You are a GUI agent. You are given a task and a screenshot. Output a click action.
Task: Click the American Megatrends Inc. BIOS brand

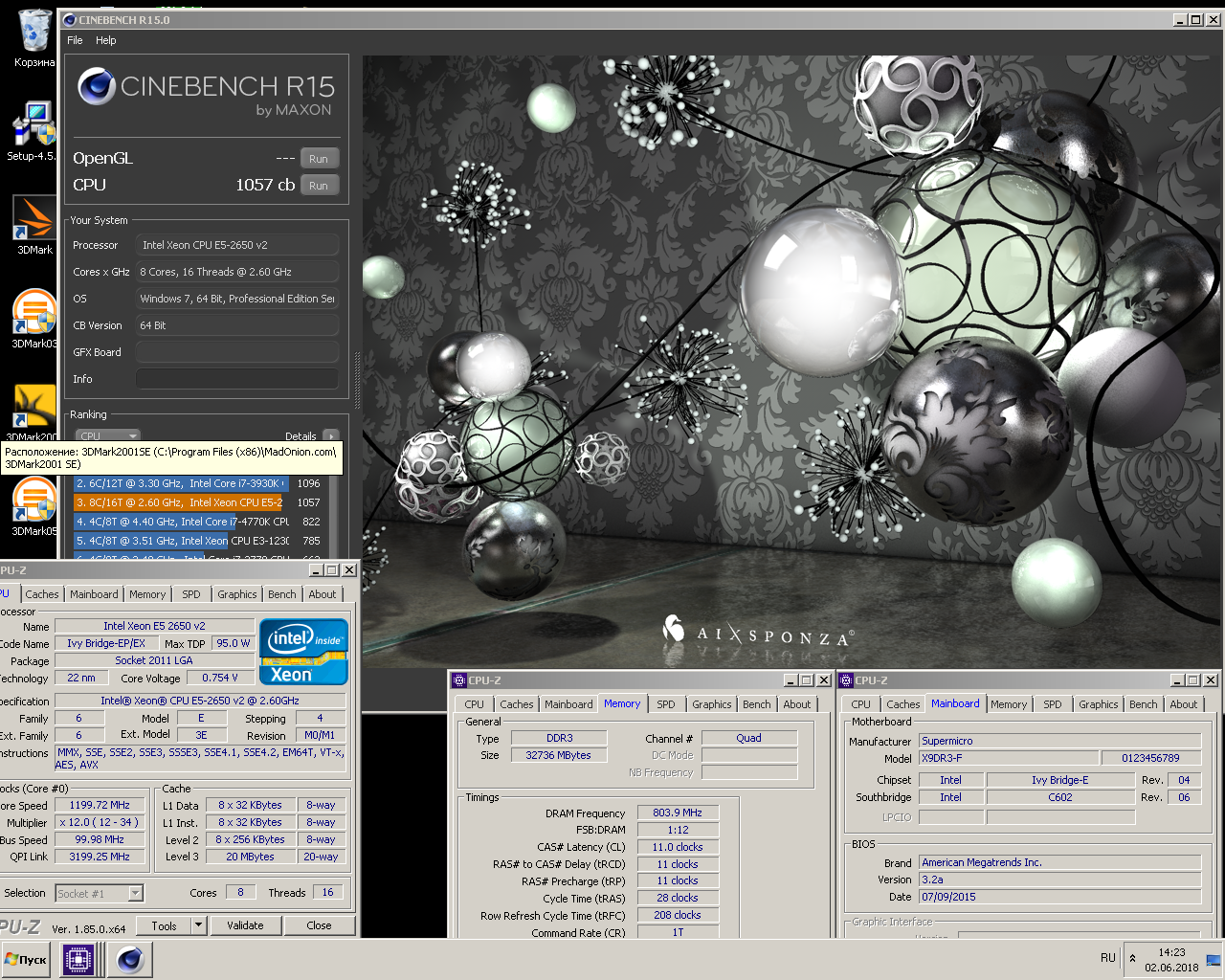(x=1059, y=862)
